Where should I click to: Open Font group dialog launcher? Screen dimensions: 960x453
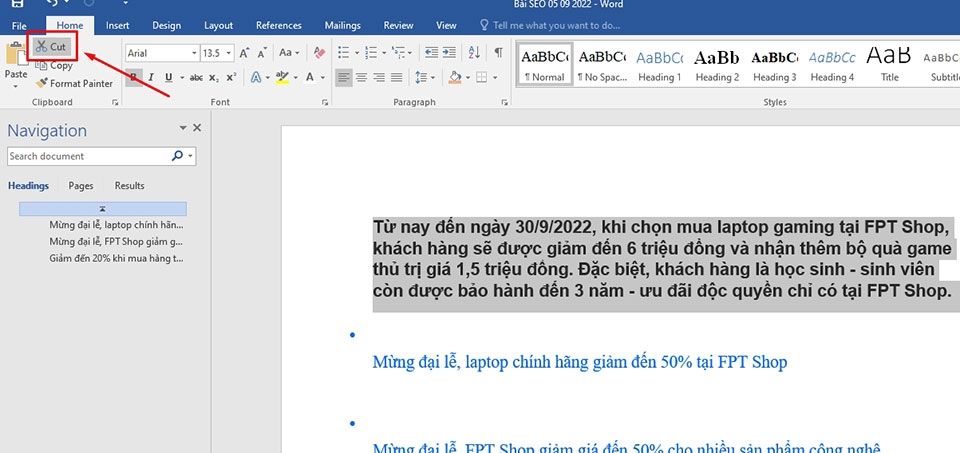click(x=324, y=103)
